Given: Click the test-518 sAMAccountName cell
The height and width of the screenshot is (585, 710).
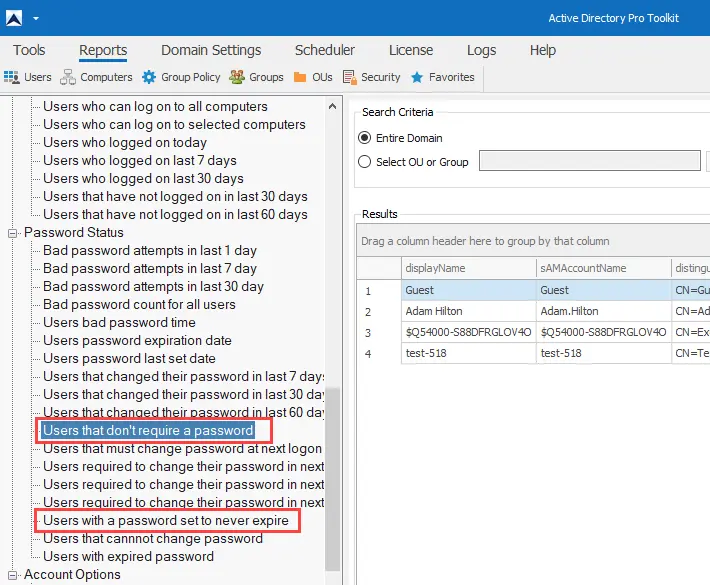Looking at the screenshot, I should [x=604, y=353].
